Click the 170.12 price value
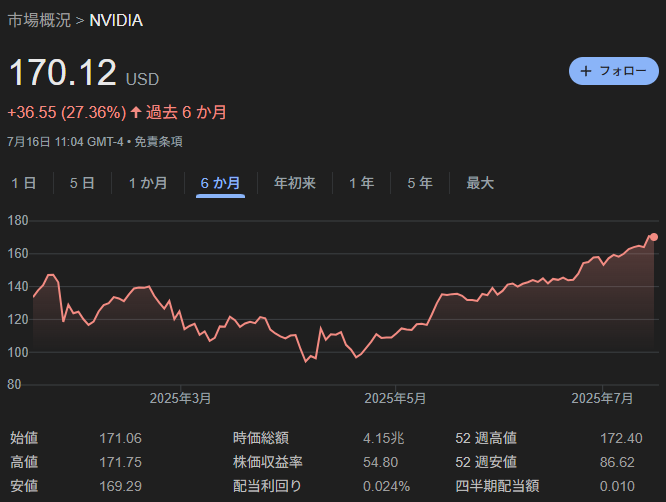This screenshot has height=502, width=666. [62, 72]
